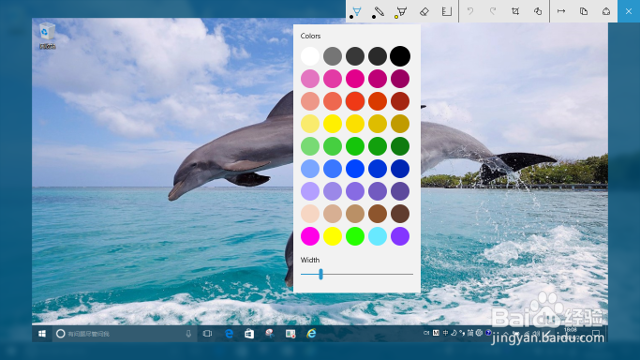This screenshot has width=640, height=360.
Task: Select the darkest navy swatch in blue row
Action: [x=400, y=169]
